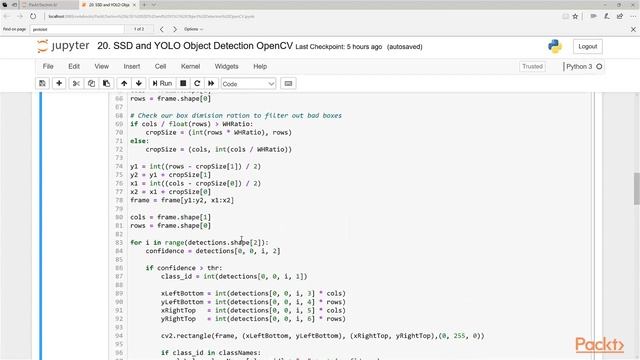Open the Help menu

[260, 66]
